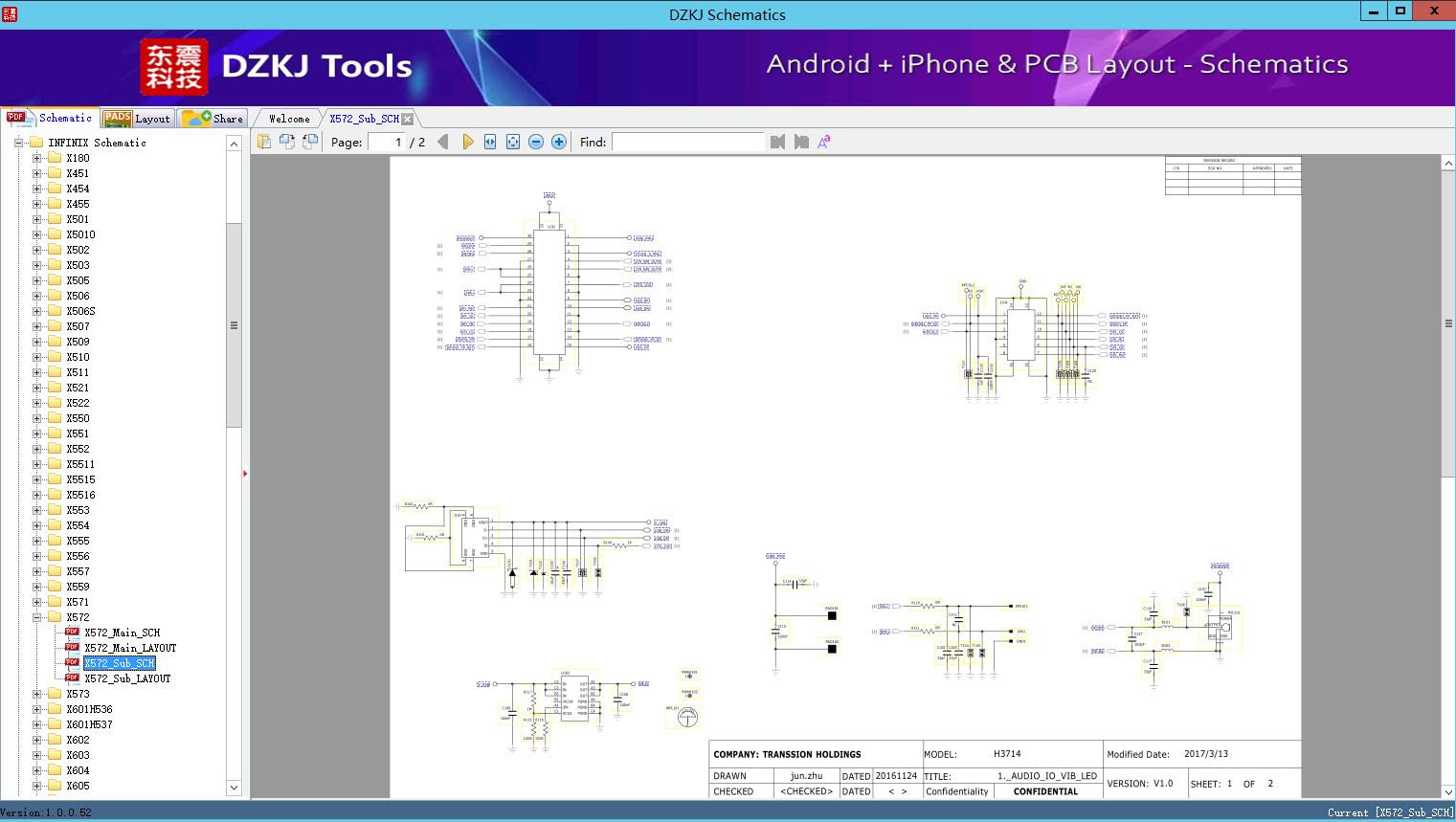Close the X572_Sub_SCH tab
Image resolution: width=1456 pixels, height=822 pixels.
pos(408,119)
